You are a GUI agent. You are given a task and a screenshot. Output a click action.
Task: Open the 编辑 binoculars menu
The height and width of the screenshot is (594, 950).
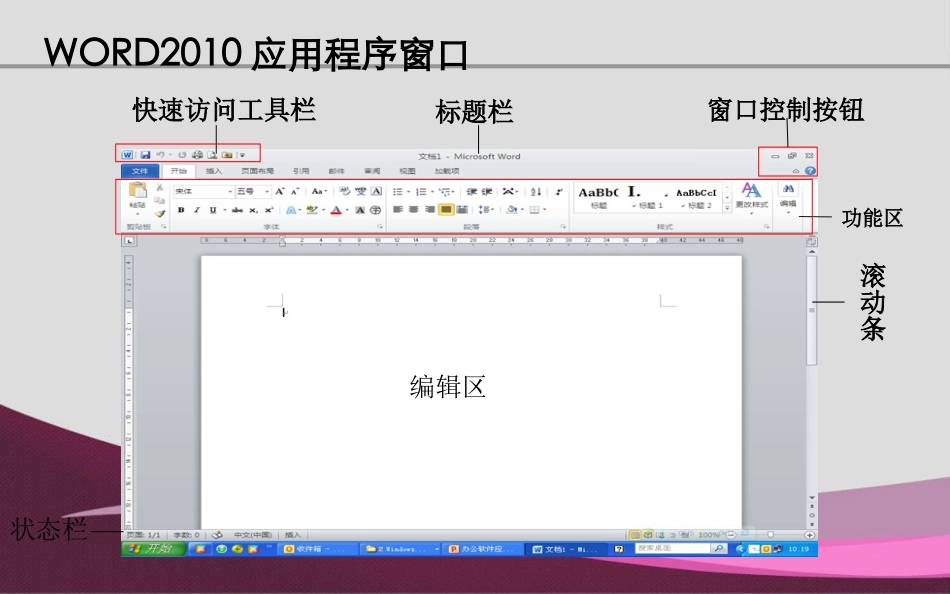coord(788,198)
